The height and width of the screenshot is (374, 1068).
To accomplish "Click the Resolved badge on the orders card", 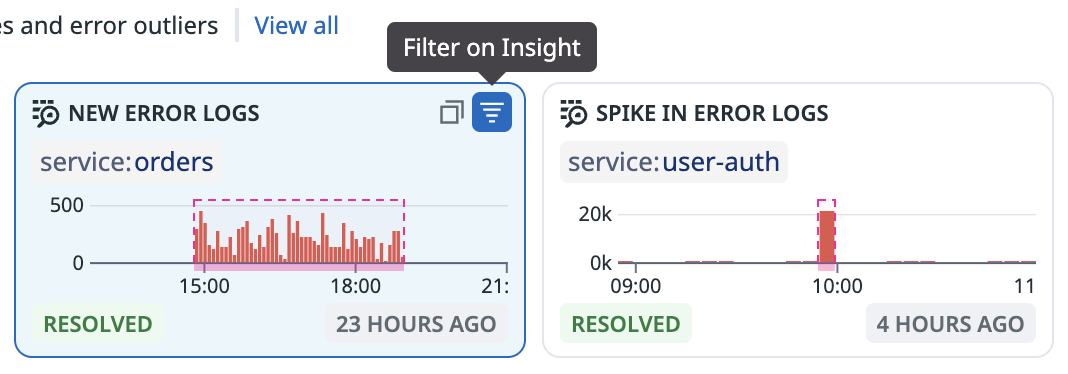I will coord(98,324).
